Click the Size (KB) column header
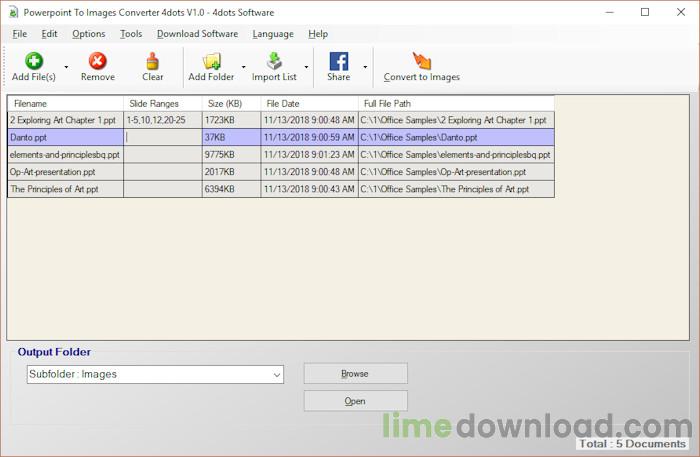Viewport: 700px width, 457px height. coord(231,104)
